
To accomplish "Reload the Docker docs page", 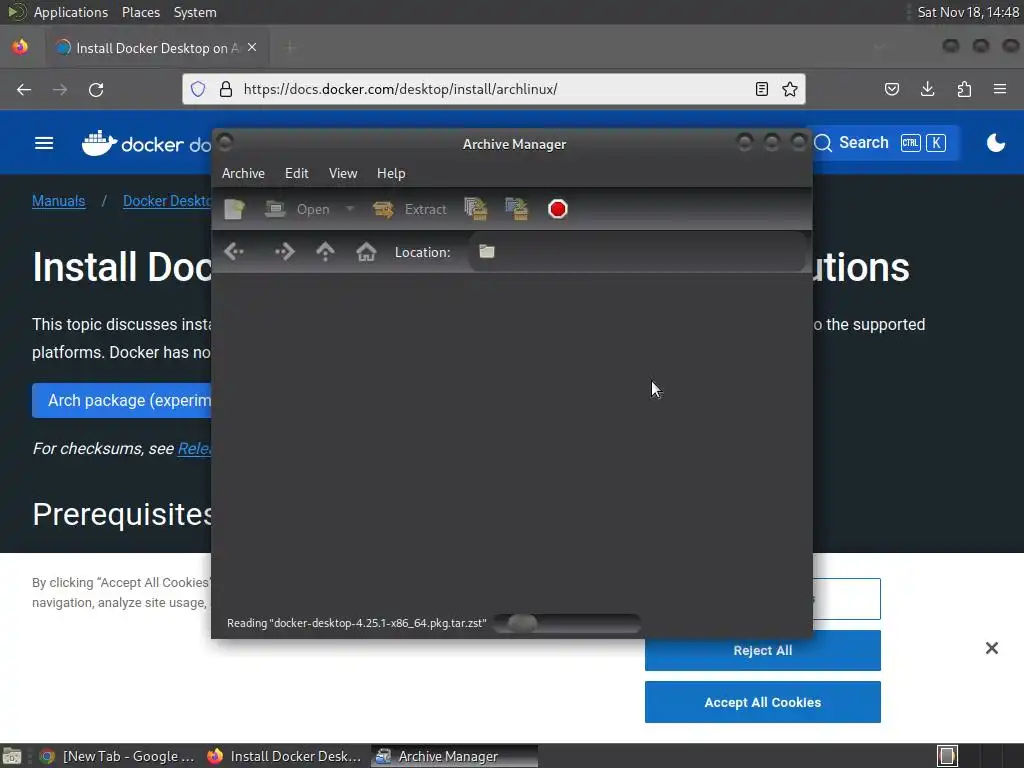I will pos(96,89).
